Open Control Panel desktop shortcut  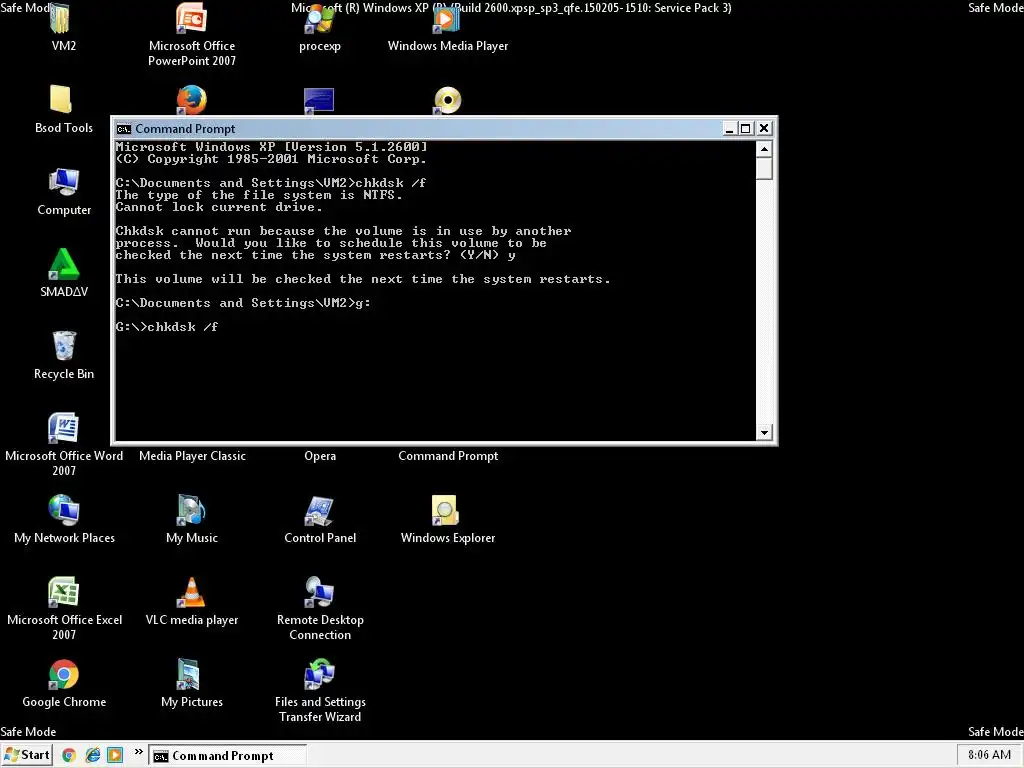click(319, 510)
